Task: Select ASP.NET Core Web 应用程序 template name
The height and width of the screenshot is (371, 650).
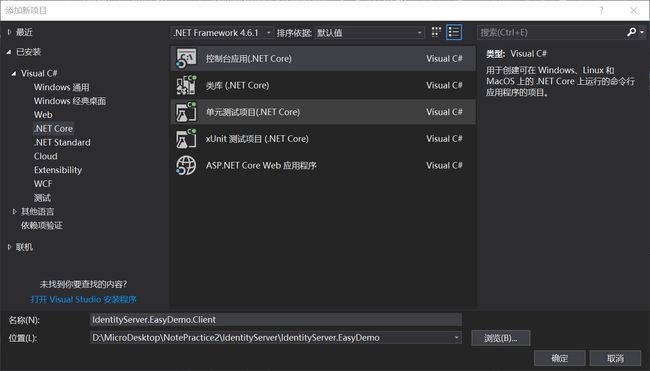Action: (261, 165)
